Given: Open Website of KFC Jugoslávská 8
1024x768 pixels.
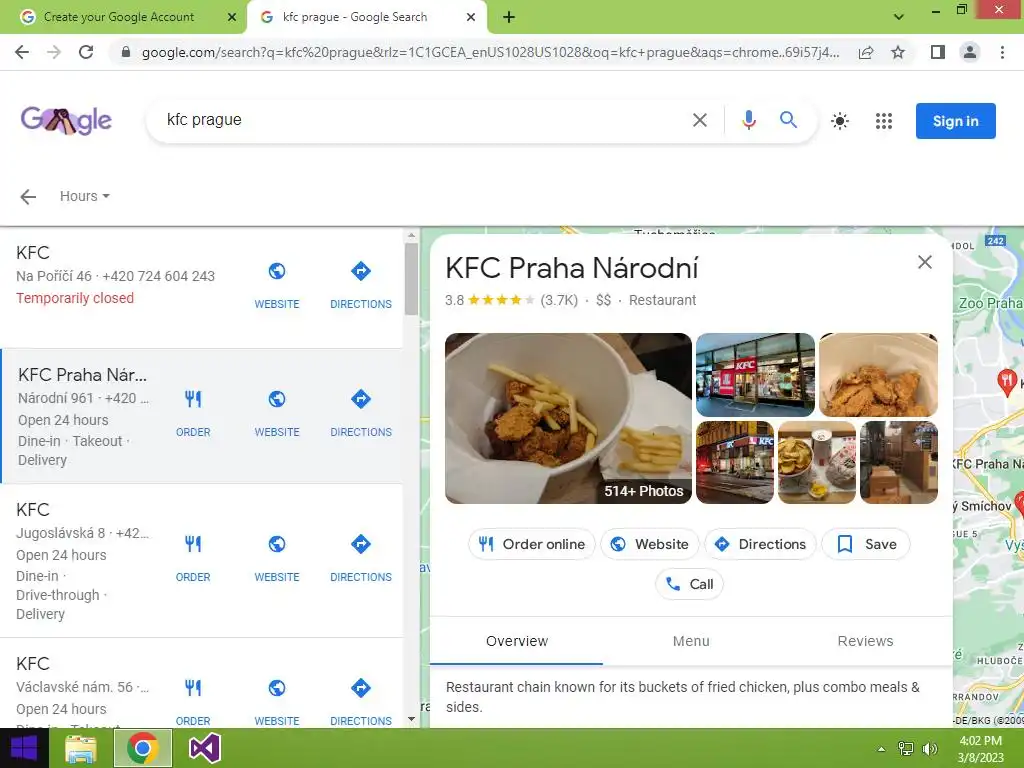Looking at the screenshot, I should tap(277, 558).
